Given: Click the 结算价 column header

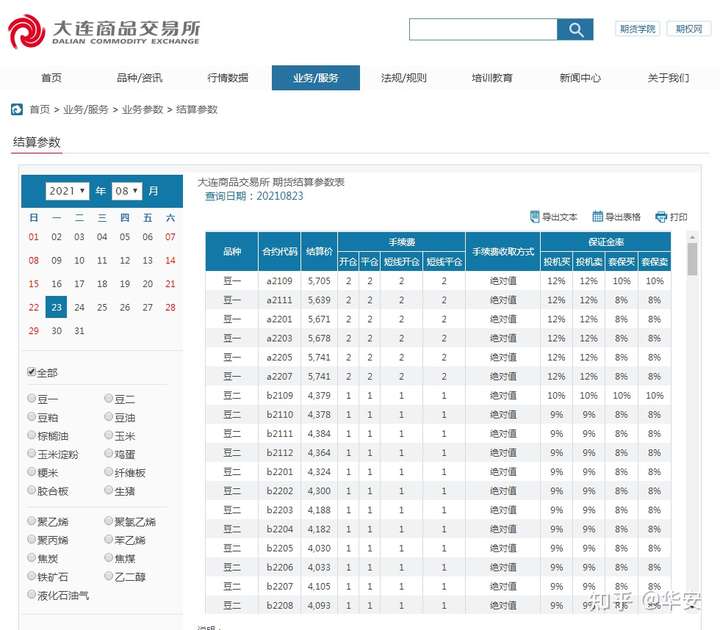Looking at the screenshot, I should tap(319, 251).
